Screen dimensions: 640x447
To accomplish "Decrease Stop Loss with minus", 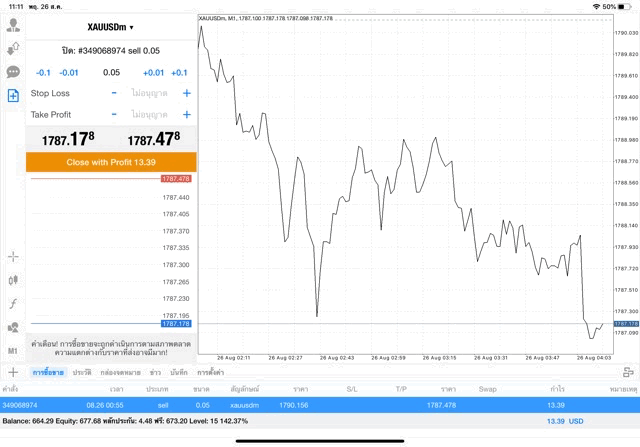I will click(x=114, y=93).
